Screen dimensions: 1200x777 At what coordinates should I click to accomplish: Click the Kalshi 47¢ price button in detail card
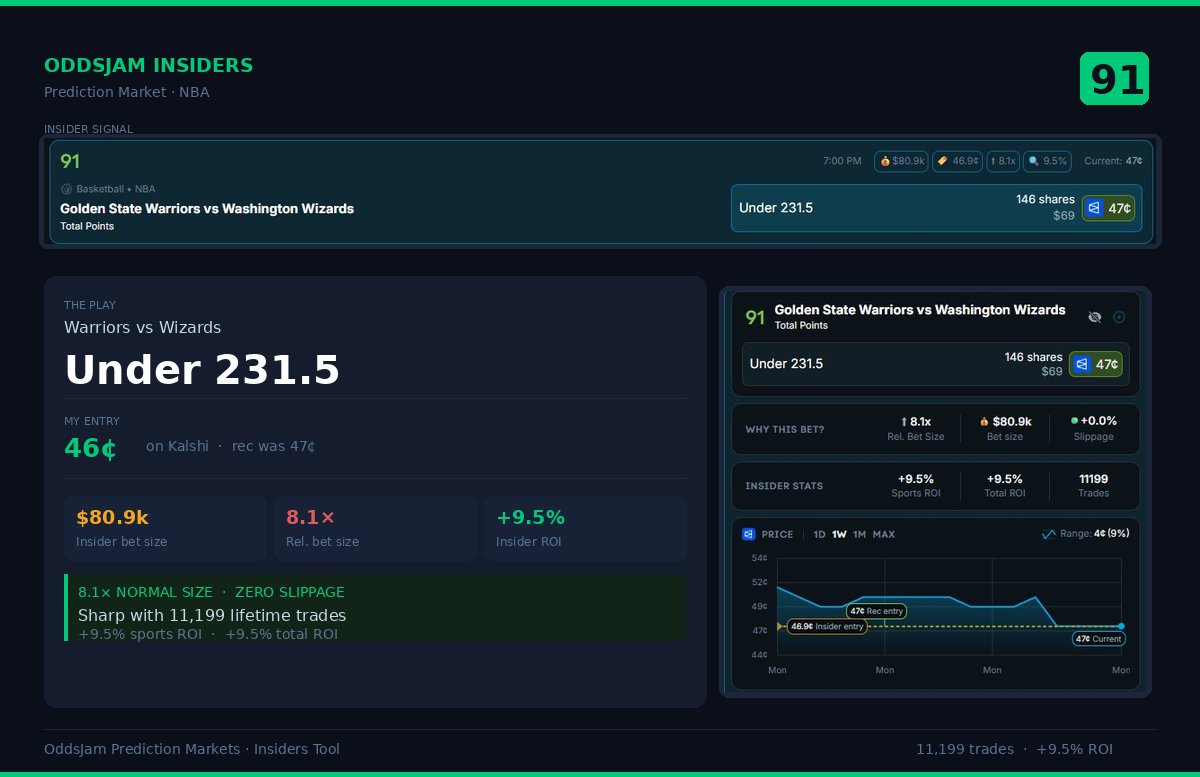(x=1096, y=364)
